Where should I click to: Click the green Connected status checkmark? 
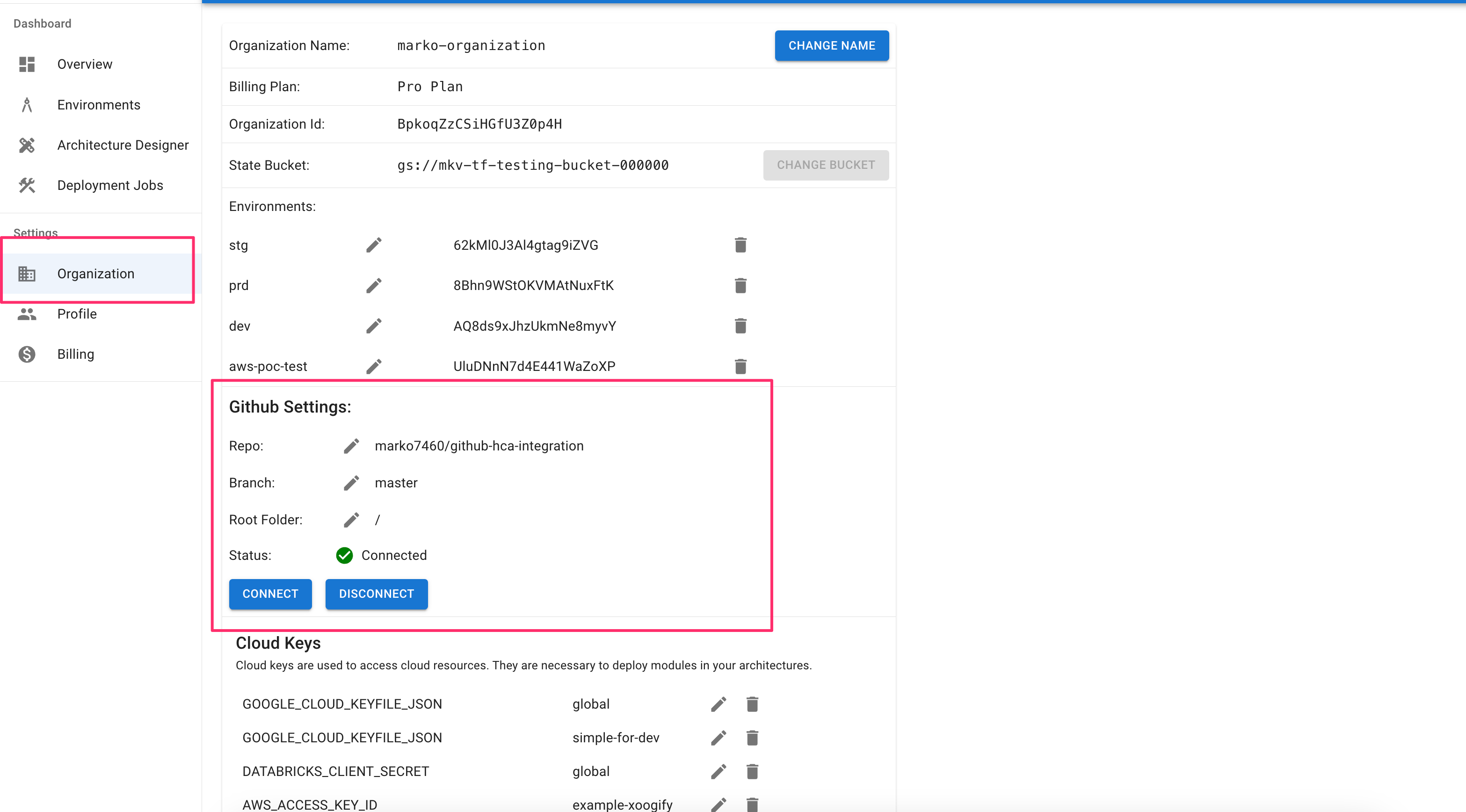pos(344,555)
